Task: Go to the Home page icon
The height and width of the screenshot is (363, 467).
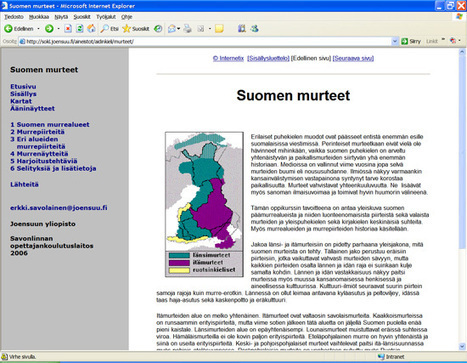Action: 91,29
